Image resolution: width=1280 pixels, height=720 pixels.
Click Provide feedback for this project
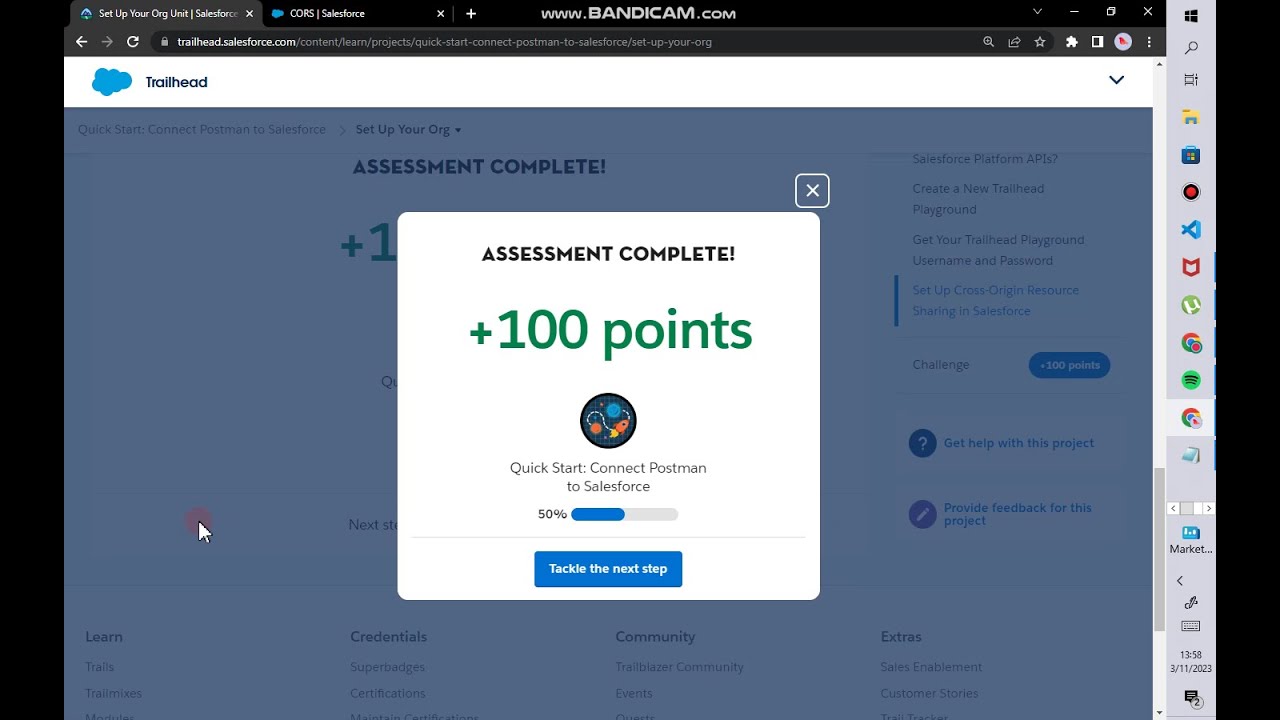click(1018, 514)
